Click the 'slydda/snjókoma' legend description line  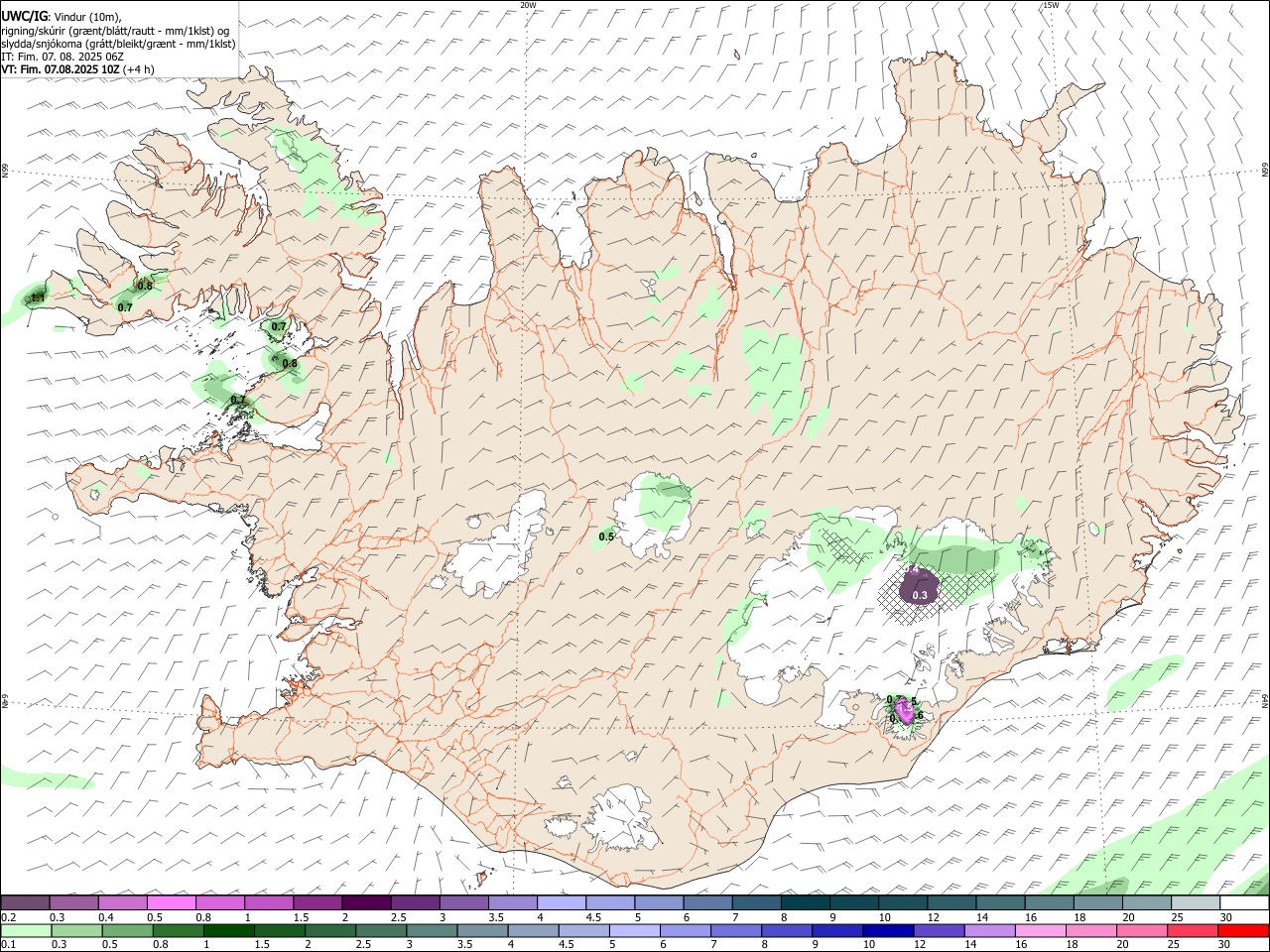(118, 44)
